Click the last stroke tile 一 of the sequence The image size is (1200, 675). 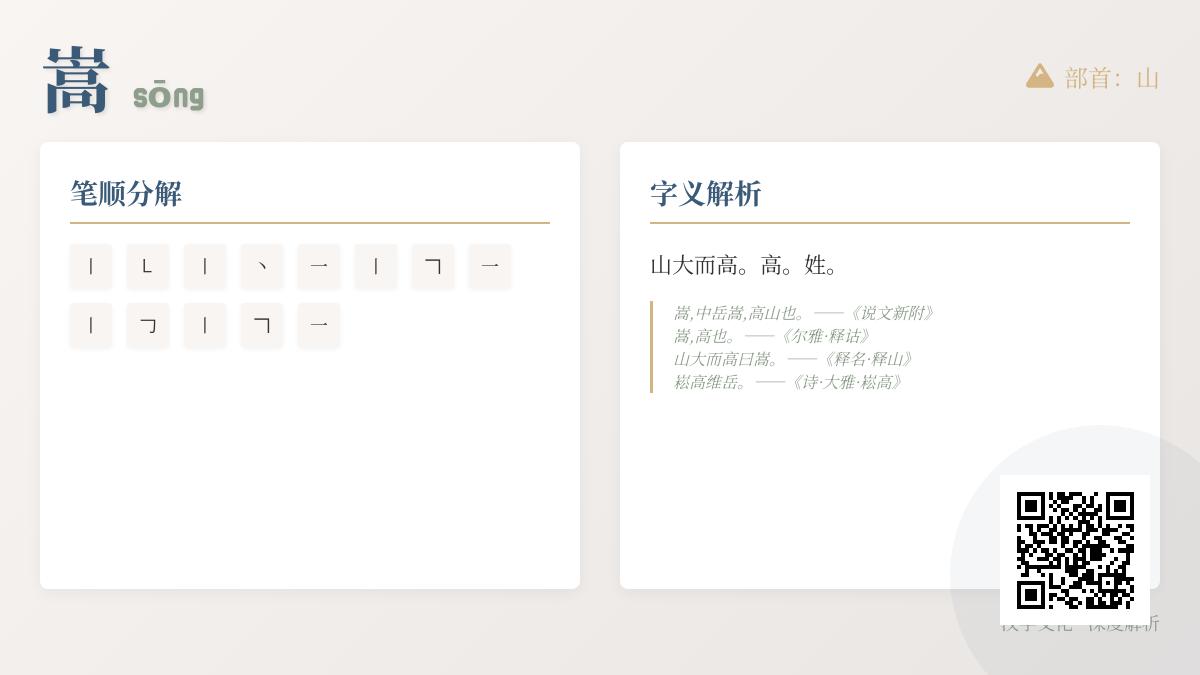click(x=319, y=325)
